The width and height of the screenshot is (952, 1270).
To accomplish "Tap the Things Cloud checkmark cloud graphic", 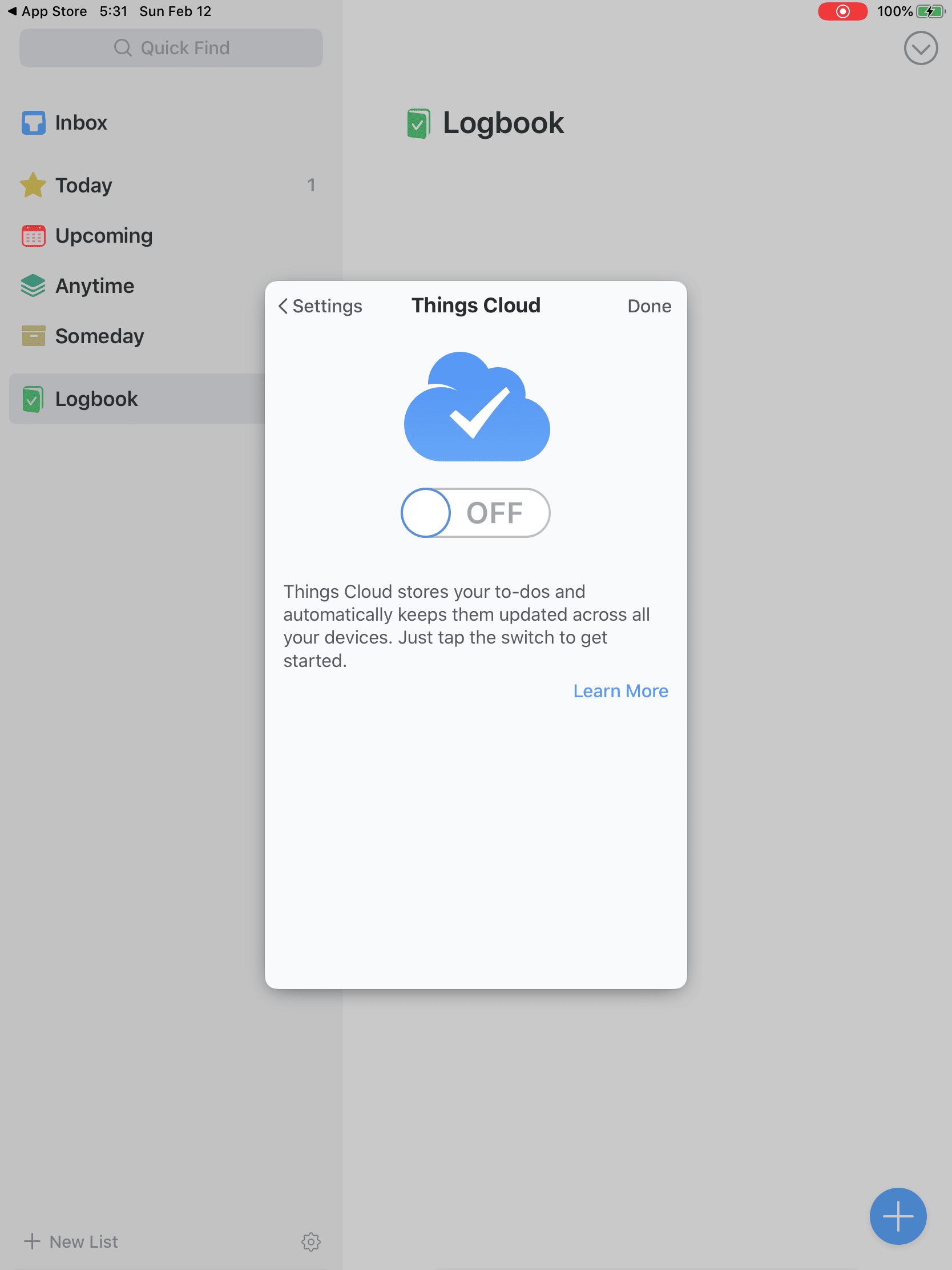I will coord(477,408).
